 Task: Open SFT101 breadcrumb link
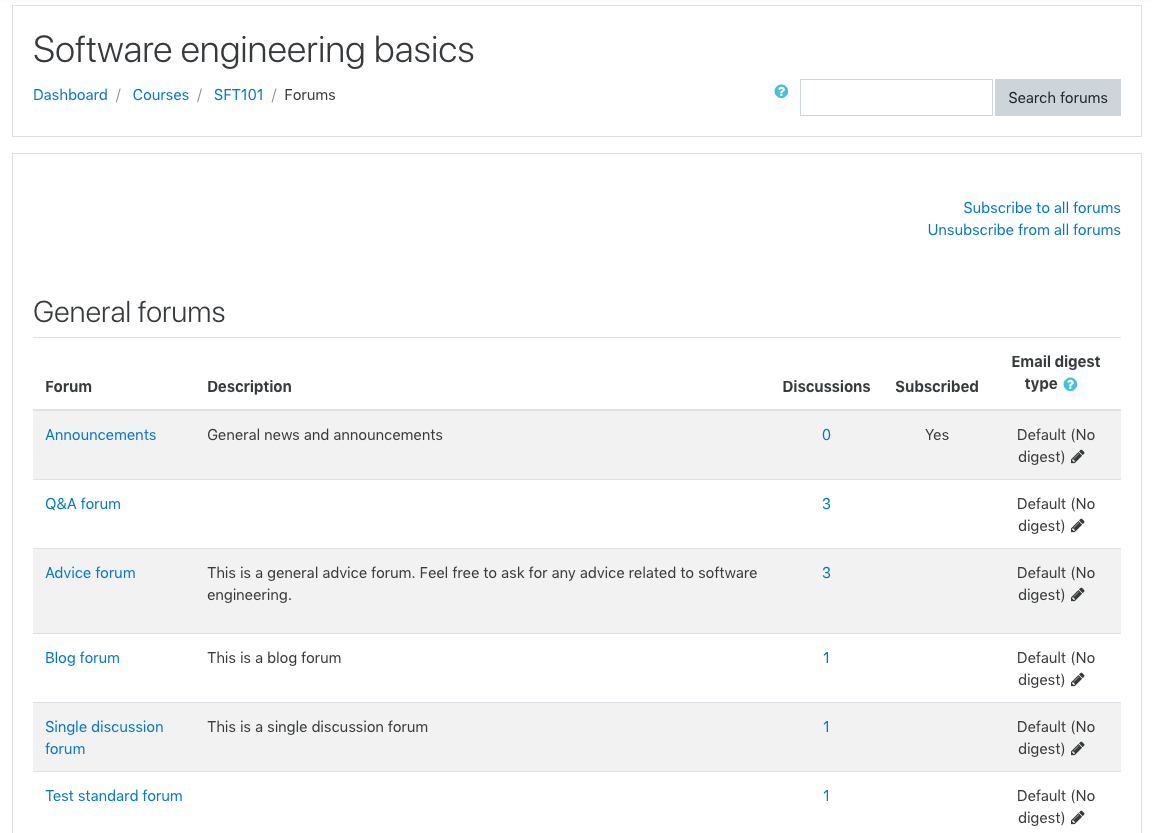pyautogui.click(x=238, y=95)
